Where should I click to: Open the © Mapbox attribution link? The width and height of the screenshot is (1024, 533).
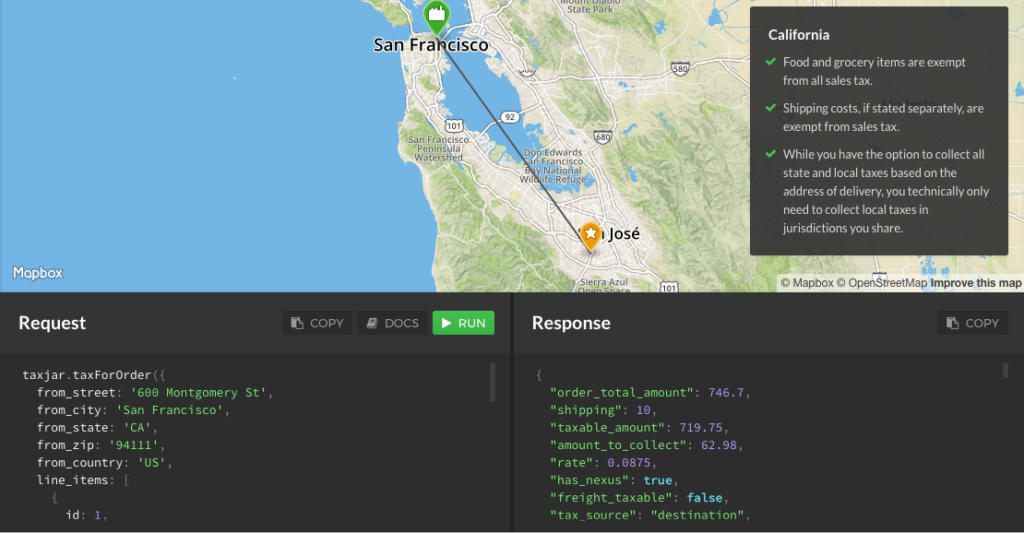[x=807, y=283]
